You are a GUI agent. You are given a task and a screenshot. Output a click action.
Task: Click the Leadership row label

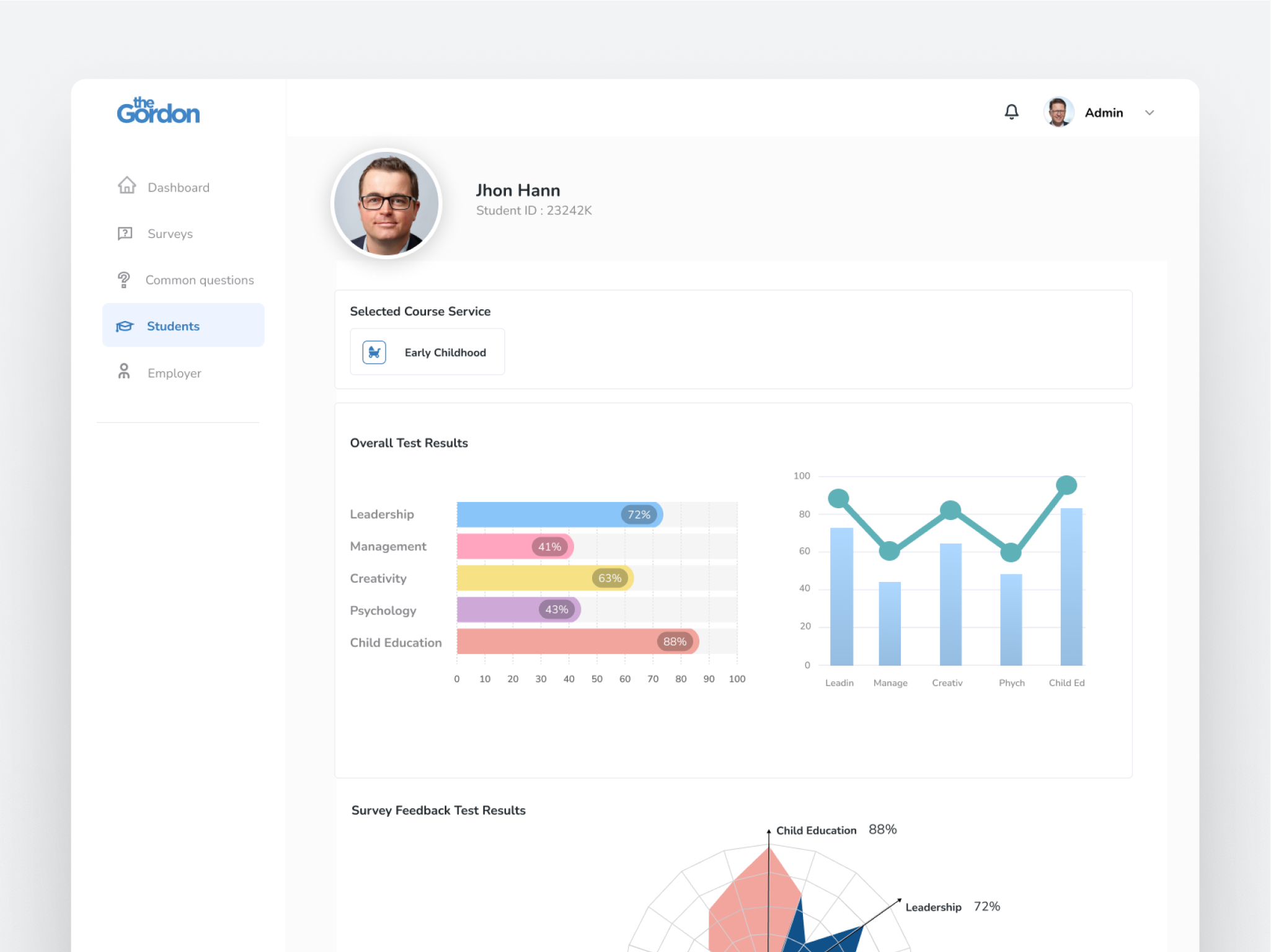382,514
